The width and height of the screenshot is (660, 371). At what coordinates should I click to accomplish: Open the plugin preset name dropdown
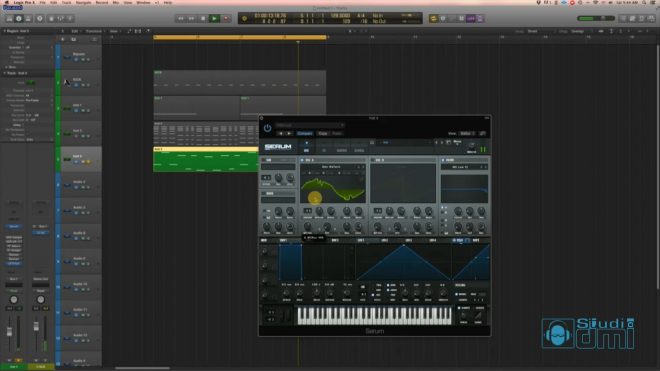coord(310,125)
